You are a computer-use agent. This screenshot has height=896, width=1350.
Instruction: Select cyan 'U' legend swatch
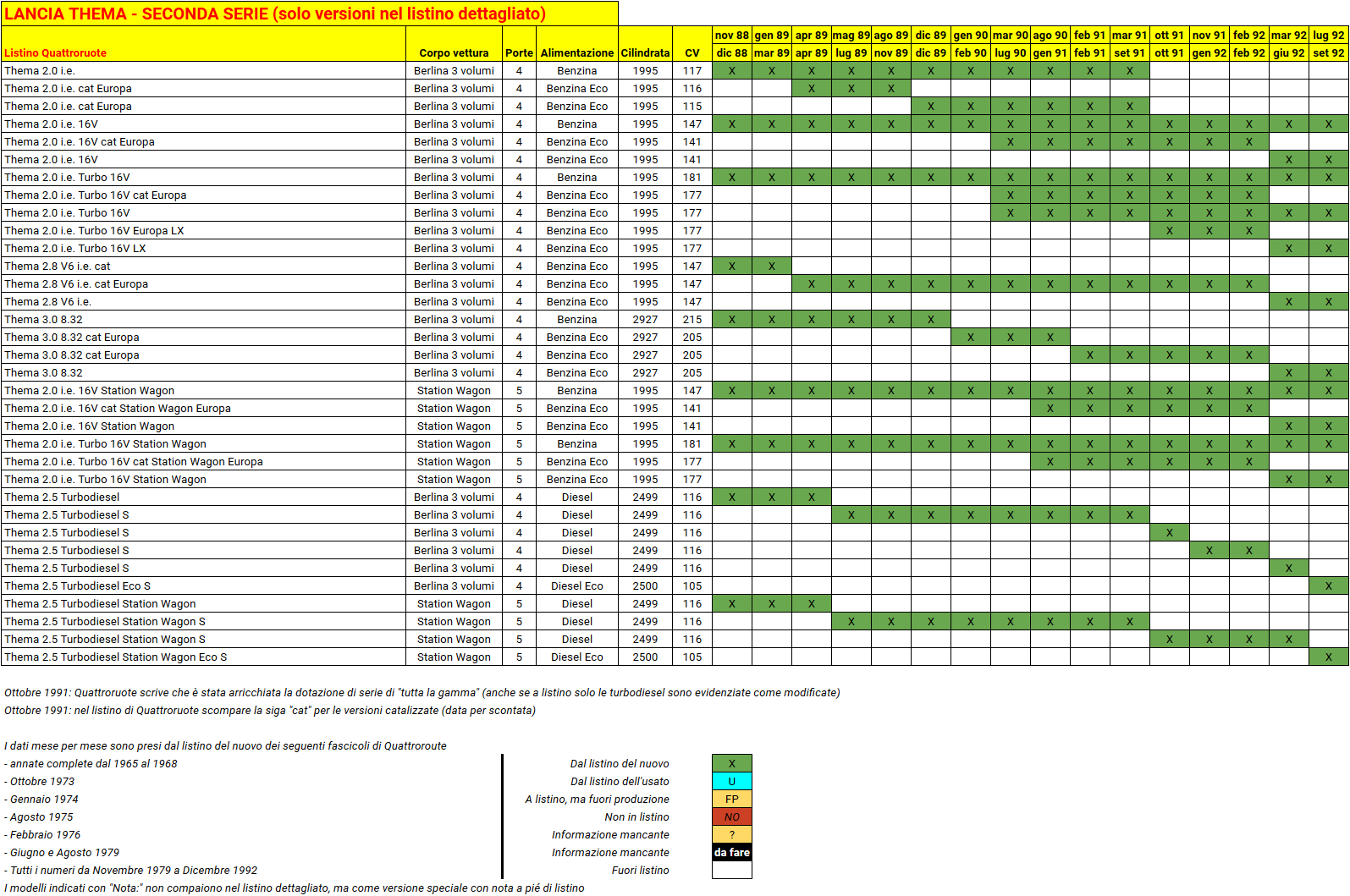(732, 781)
